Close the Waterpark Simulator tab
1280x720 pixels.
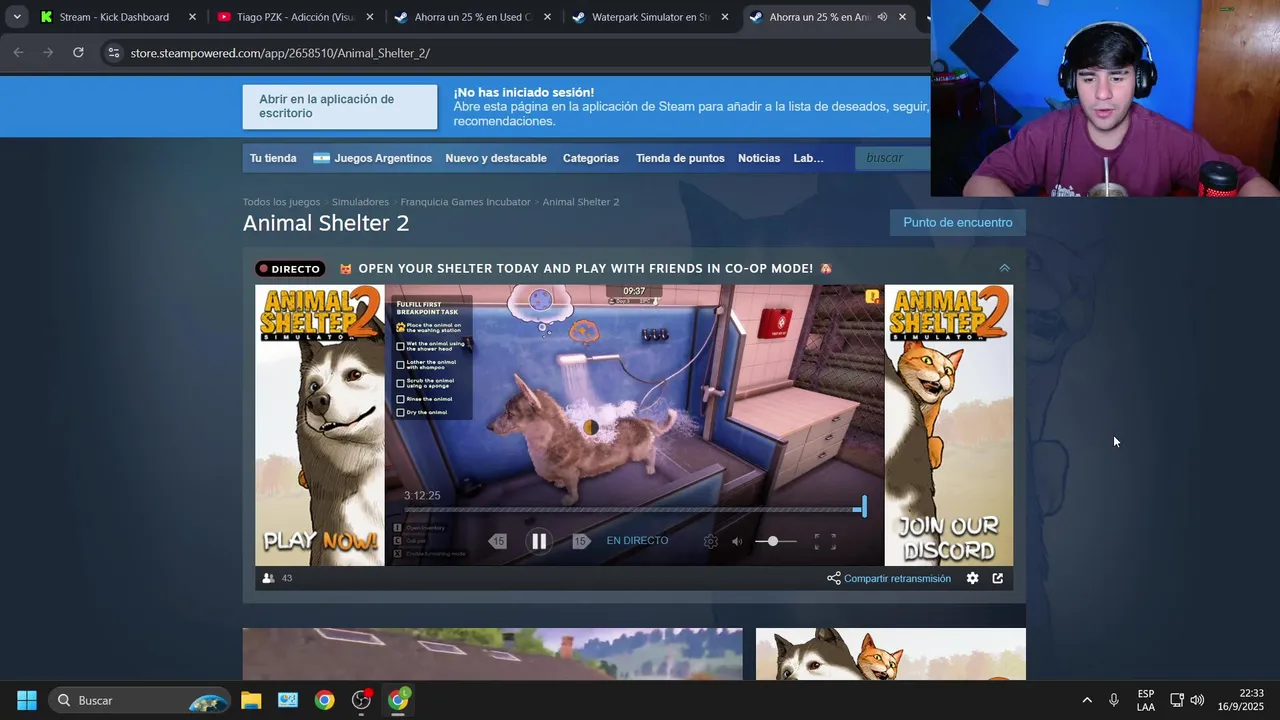click(x=725, y=17)
